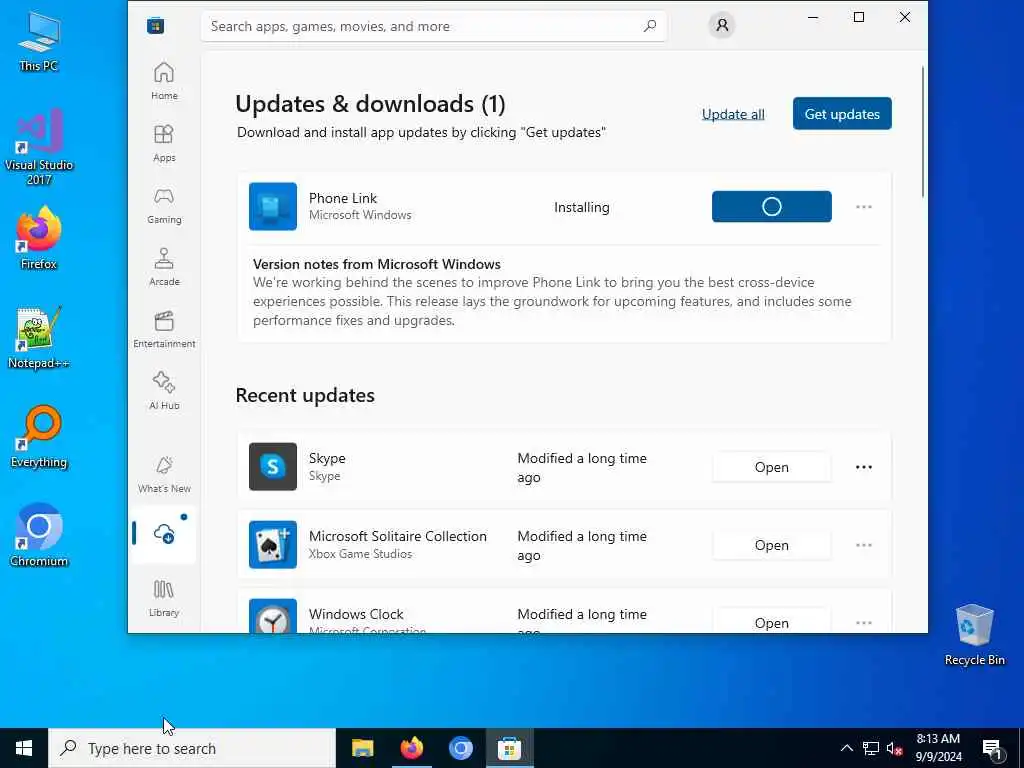Show hidden system tray icons
Viewport: 1024px width, 768px height.
tap(846, 748)
